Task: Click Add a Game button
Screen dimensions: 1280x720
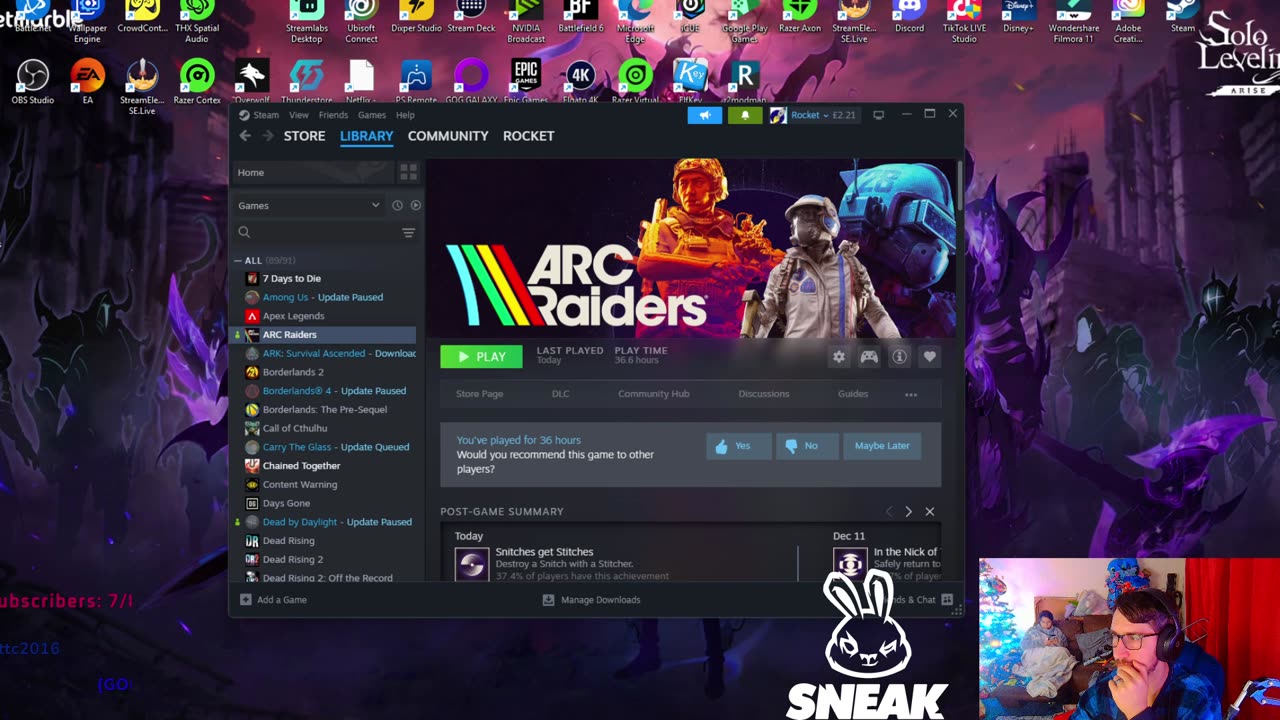Action: [x=273, y=600]
